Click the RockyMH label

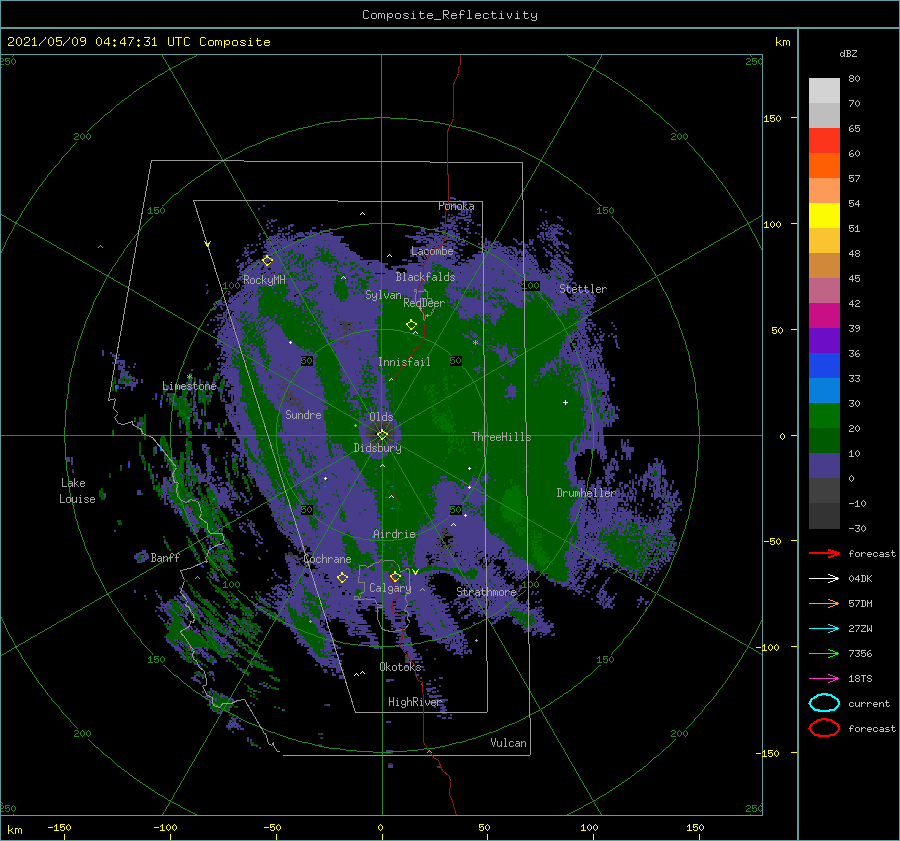point(264,280)
